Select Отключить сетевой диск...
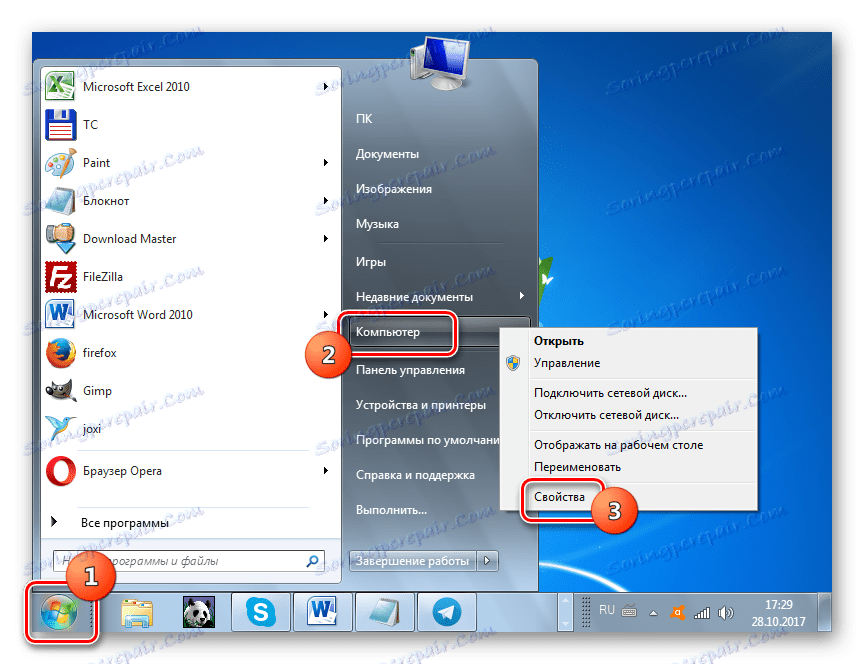Image resolution: width=864 pixels, height=664 pixels. tap(606, 415)
